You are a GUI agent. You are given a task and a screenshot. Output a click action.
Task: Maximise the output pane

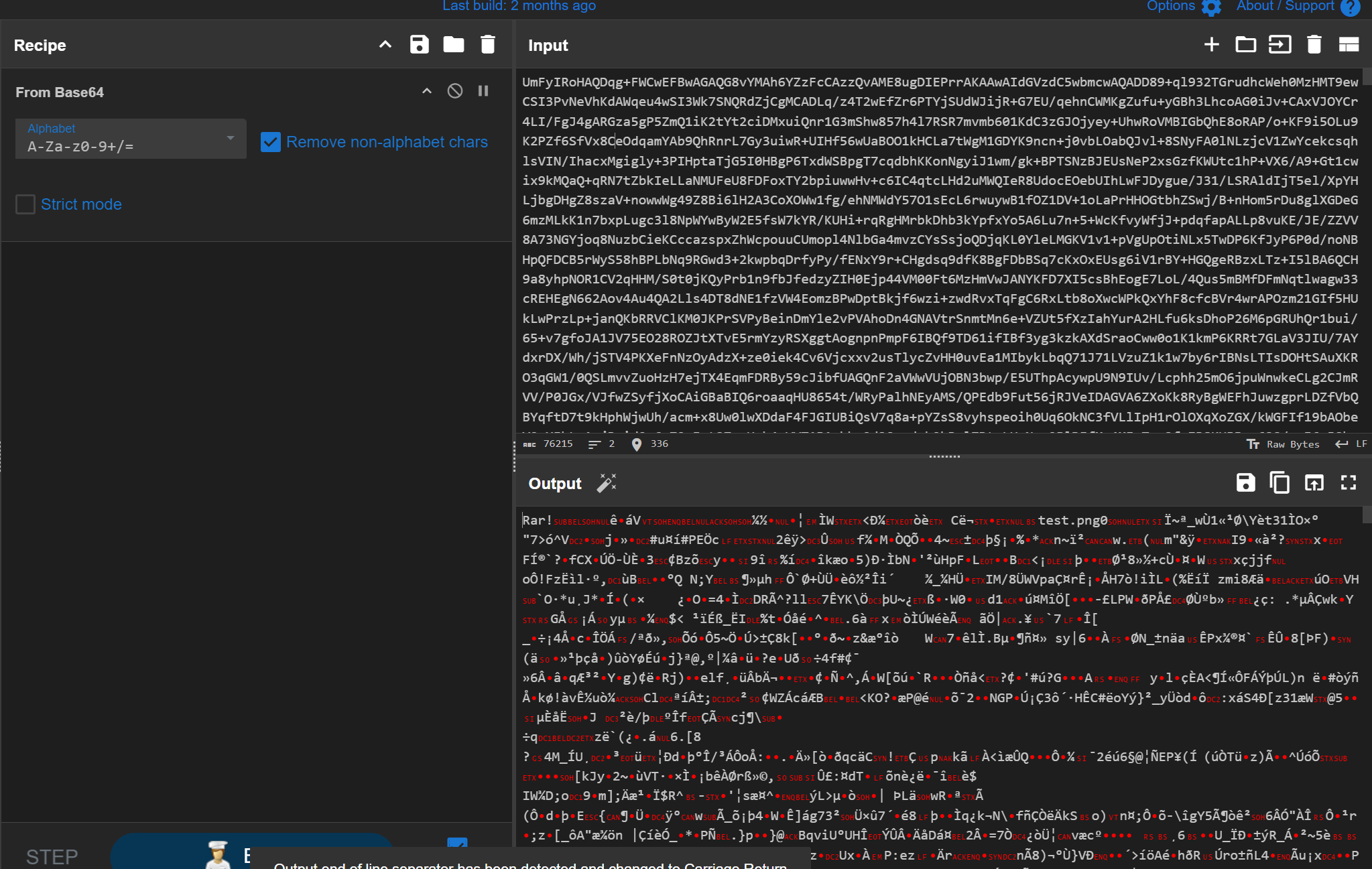(1349, 483)
